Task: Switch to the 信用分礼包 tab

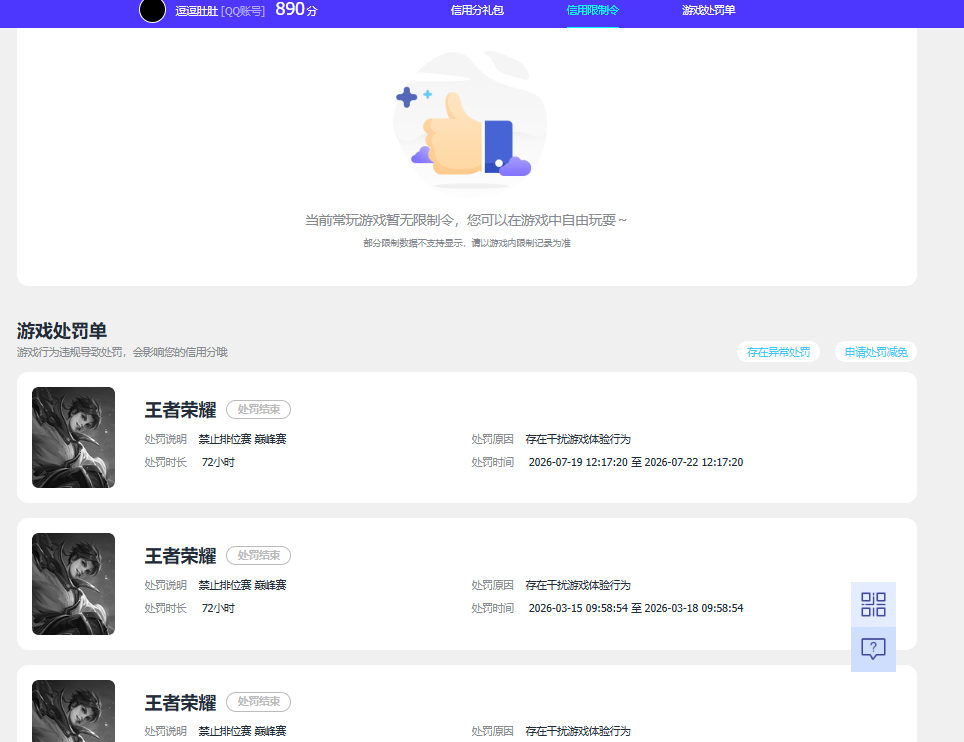Action: click(477, 10)
